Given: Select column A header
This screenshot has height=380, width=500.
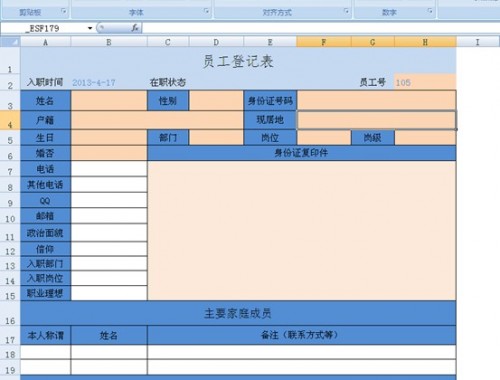Looking at the screenshot, I should tap(46, 42).
